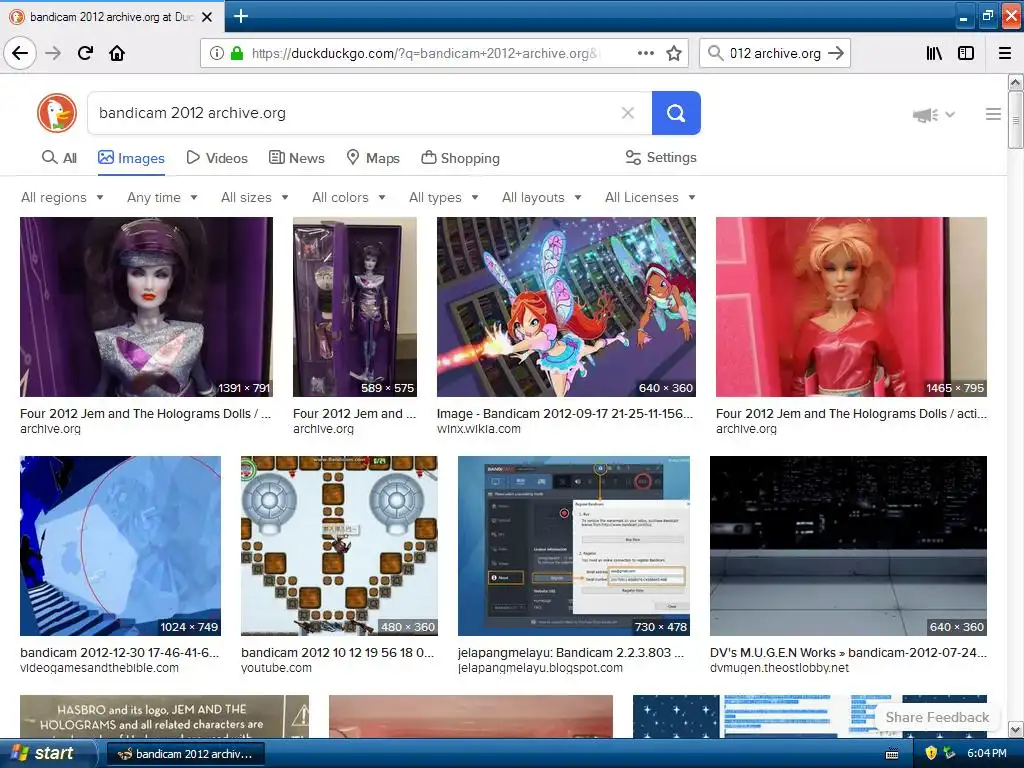Click the page scrollbar up arrow

1016,82
